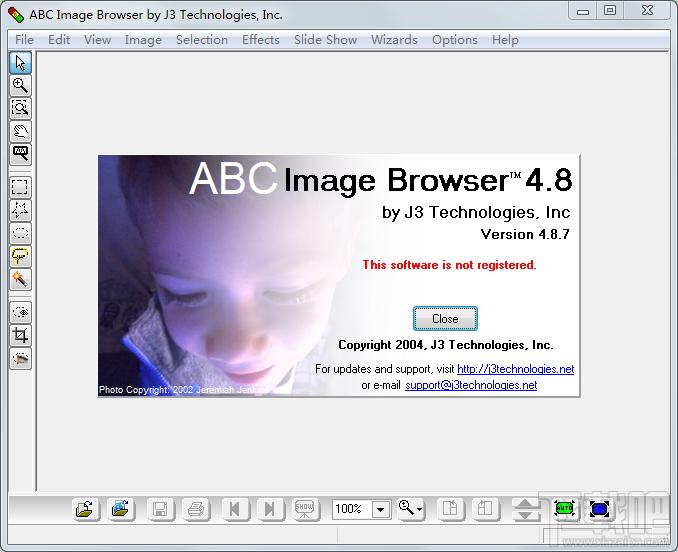This screenshot has width=678, height=552.
Task: Open the Options menu
Action: pyautogui.click(x=455, y=40)
